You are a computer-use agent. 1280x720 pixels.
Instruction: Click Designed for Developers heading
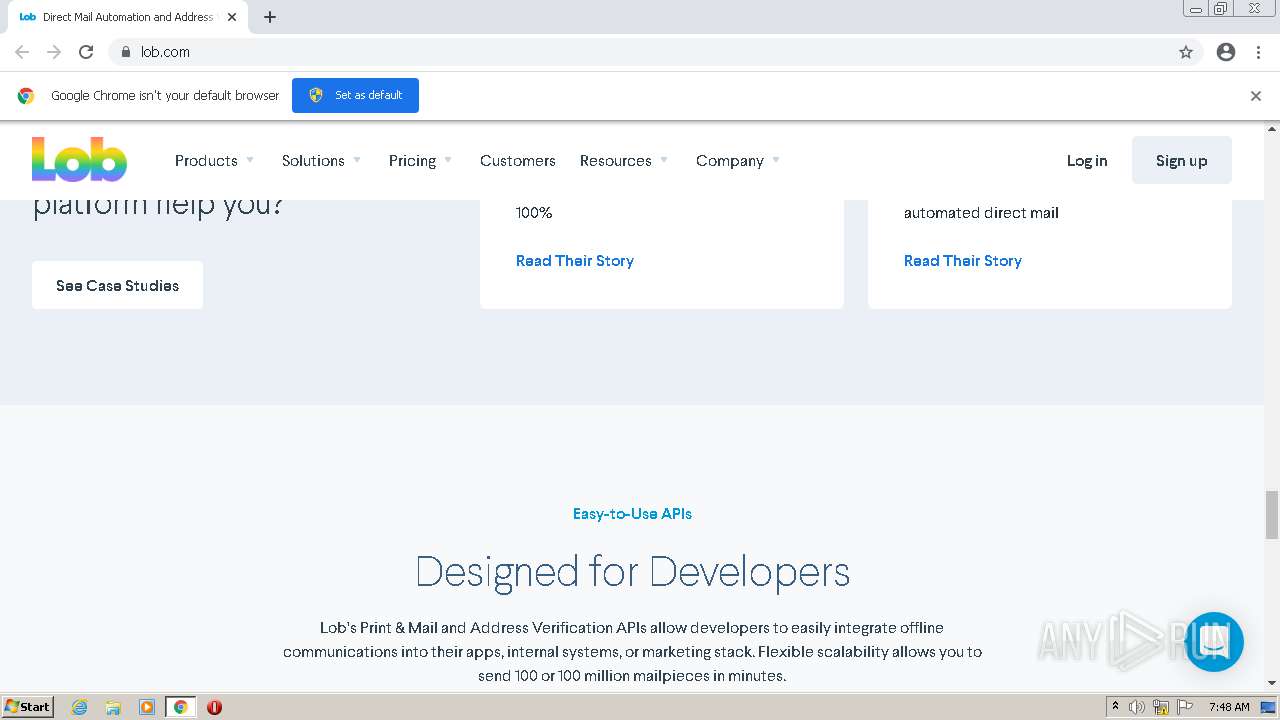[632, 571]
